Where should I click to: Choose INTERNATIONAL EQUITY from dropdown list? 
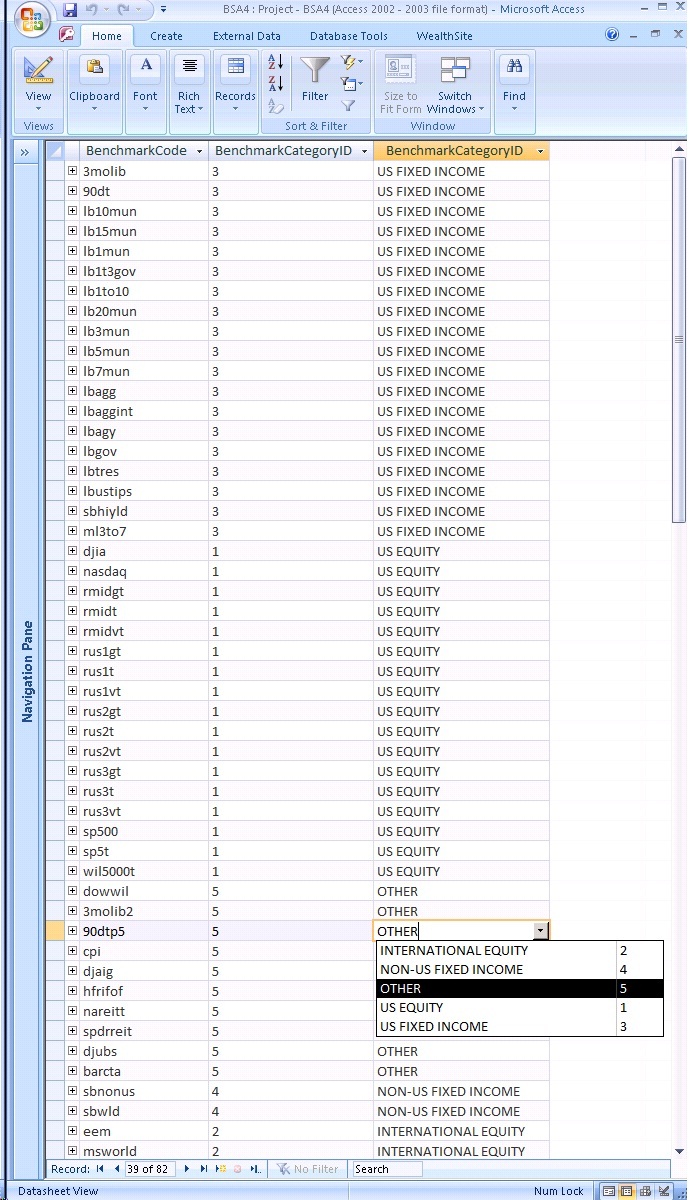point(520,951)
